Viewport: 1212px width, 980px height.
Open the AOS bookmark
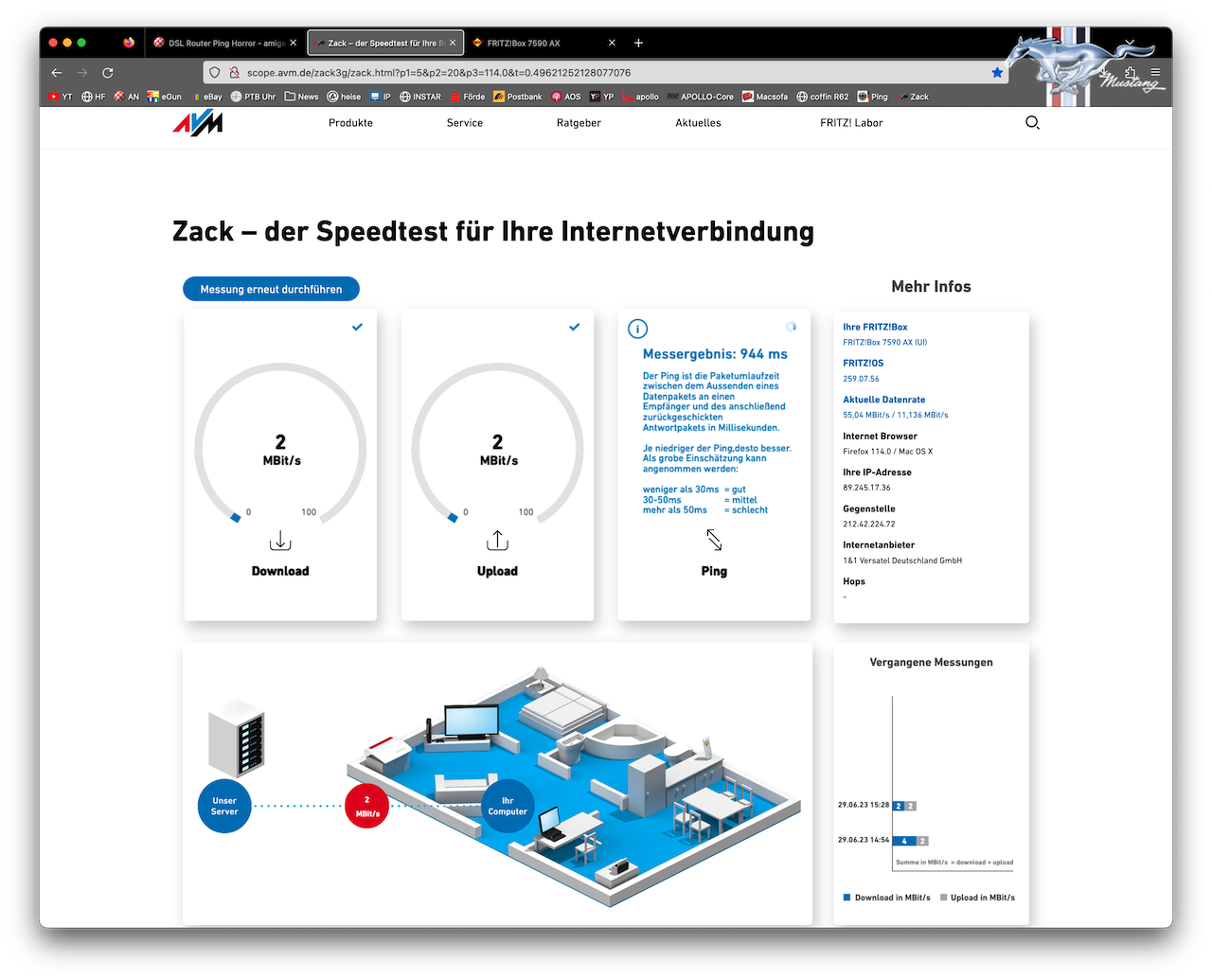[x=566, y=97]
